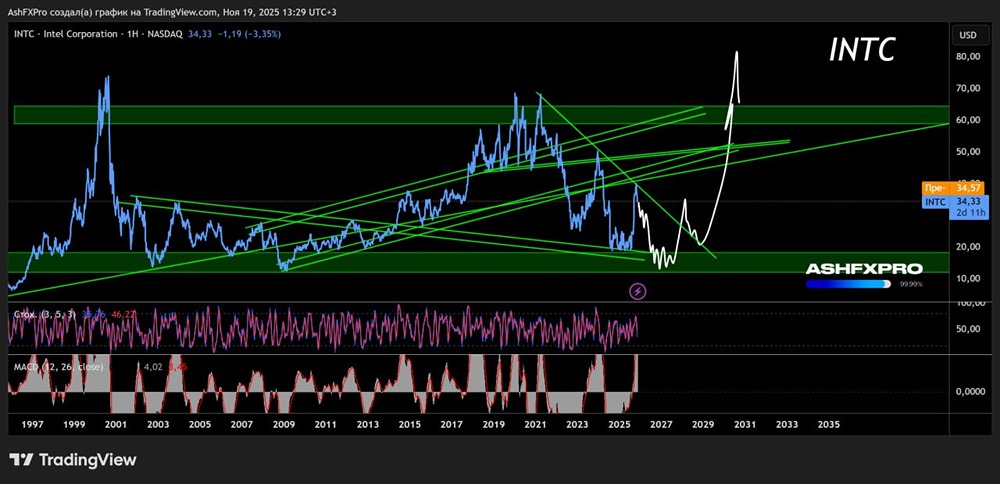Viewport: 1000px width, 484px height.
Task: Click the 2035 label on time axis
Action: (828, 424)
